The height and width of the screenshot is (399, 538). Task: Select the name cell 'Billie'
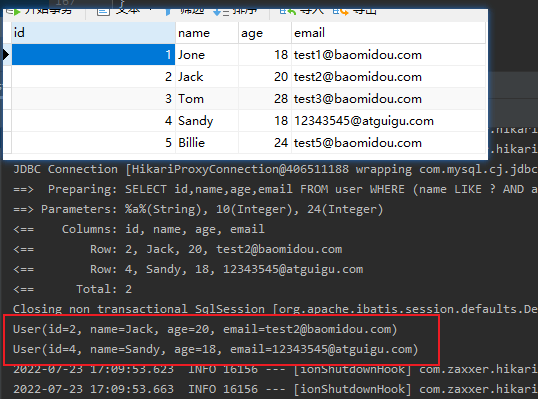coord(207,143)
